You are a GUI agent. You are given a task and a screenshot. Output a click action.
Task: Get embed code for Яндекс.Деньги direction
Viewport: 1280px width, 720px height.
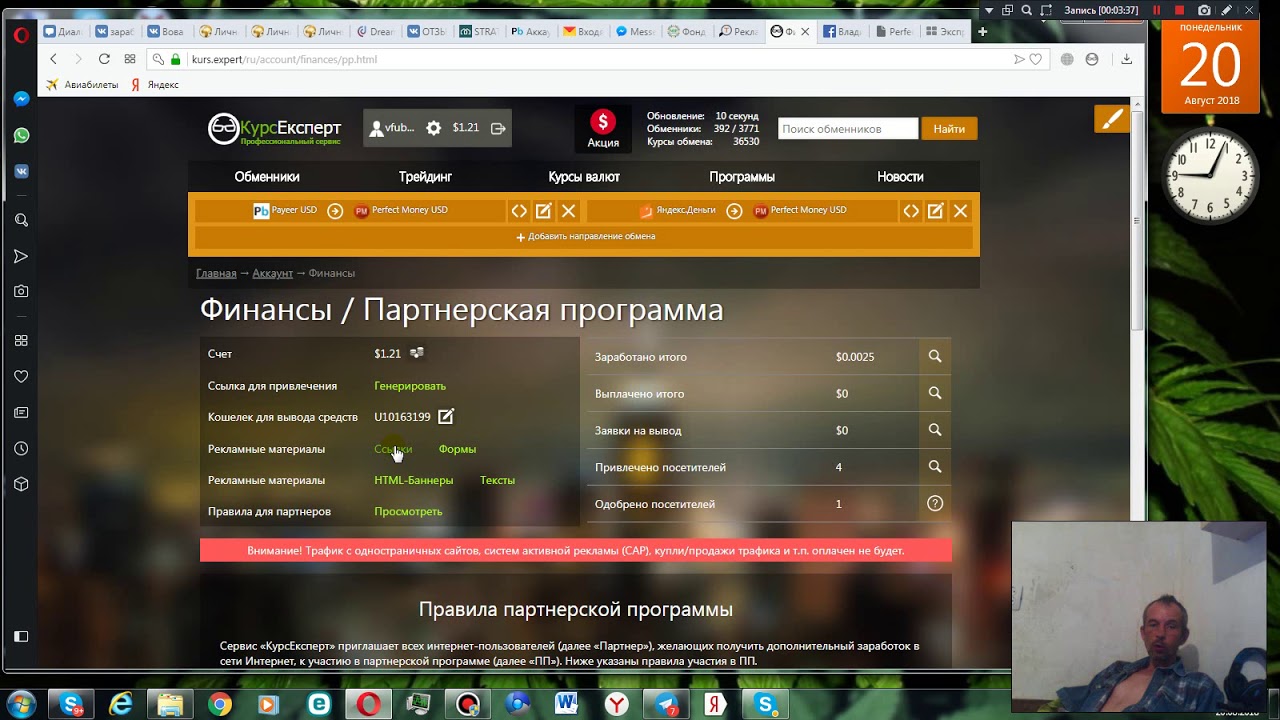click(x=911, y=211)
